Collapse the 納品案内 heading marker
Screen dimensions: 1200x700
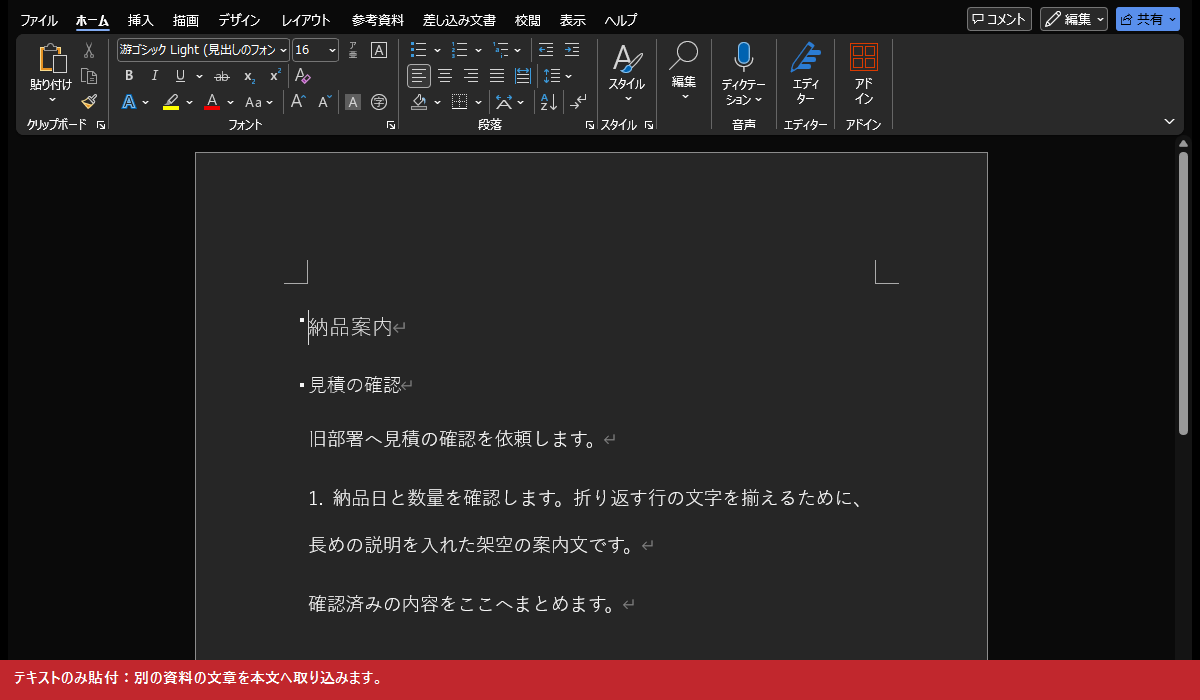coord(302,320)
